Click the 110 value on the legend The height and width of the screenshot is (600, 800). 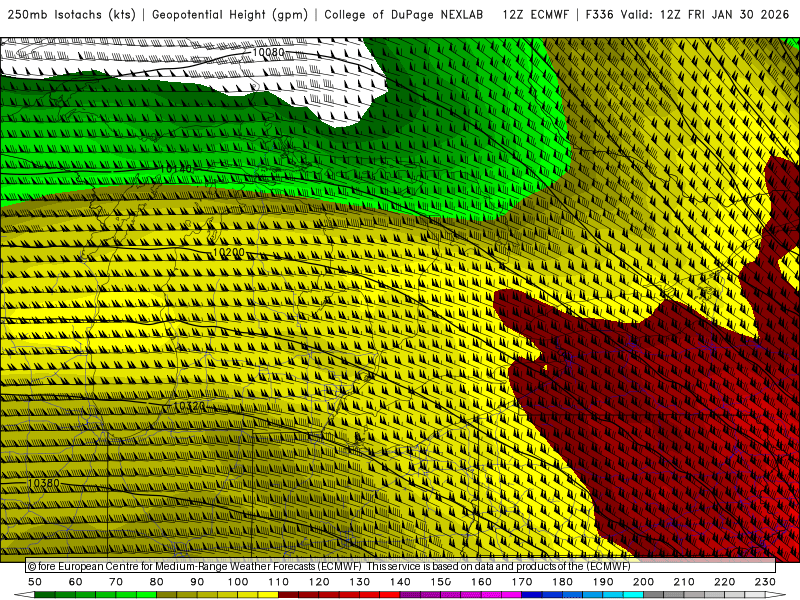click(x=279, y=582)
